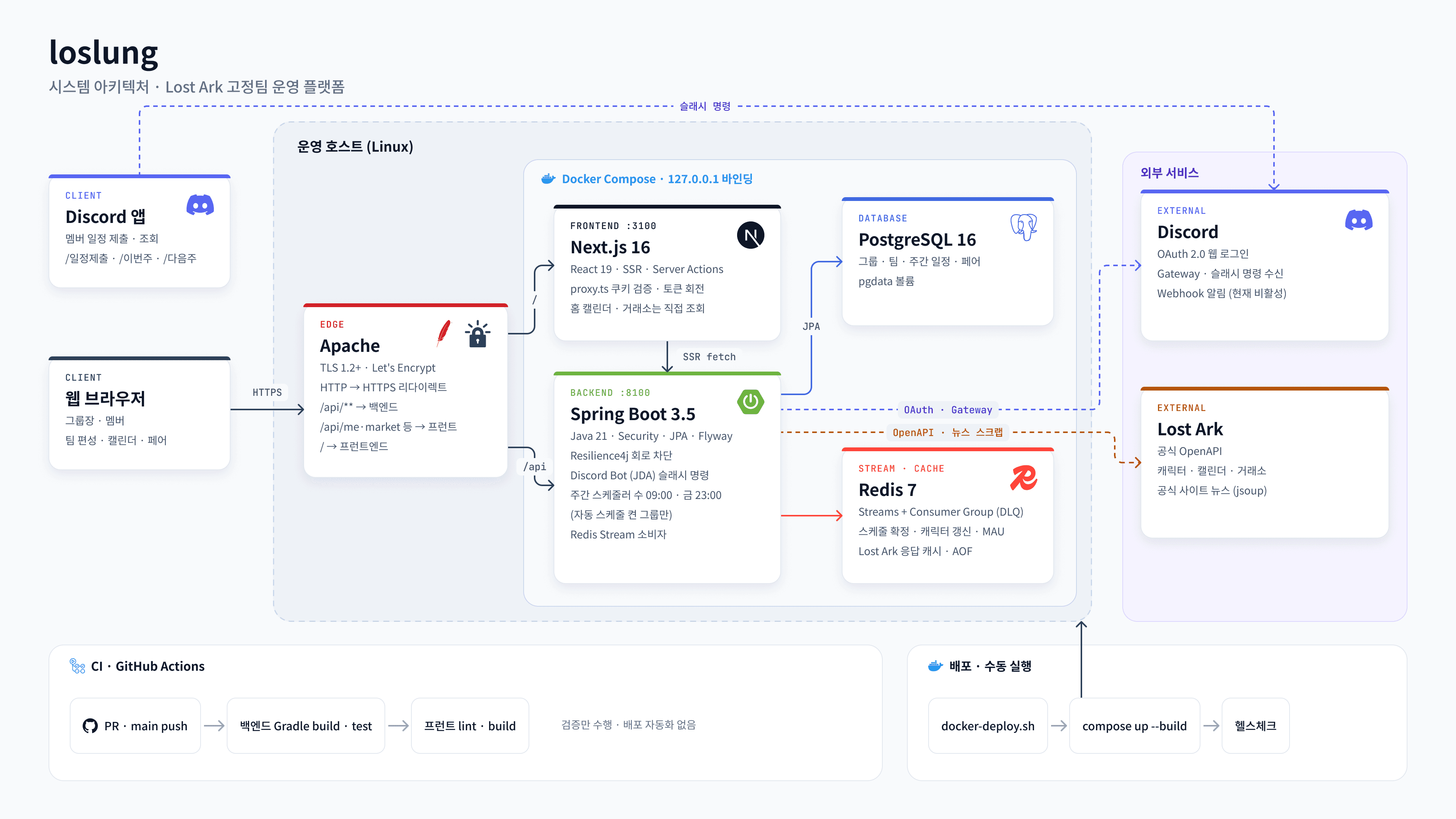Viewport: 1456px width, 819px height.
Task: Click the Let's Encrypt padlock icon
Action: point(478,334)
